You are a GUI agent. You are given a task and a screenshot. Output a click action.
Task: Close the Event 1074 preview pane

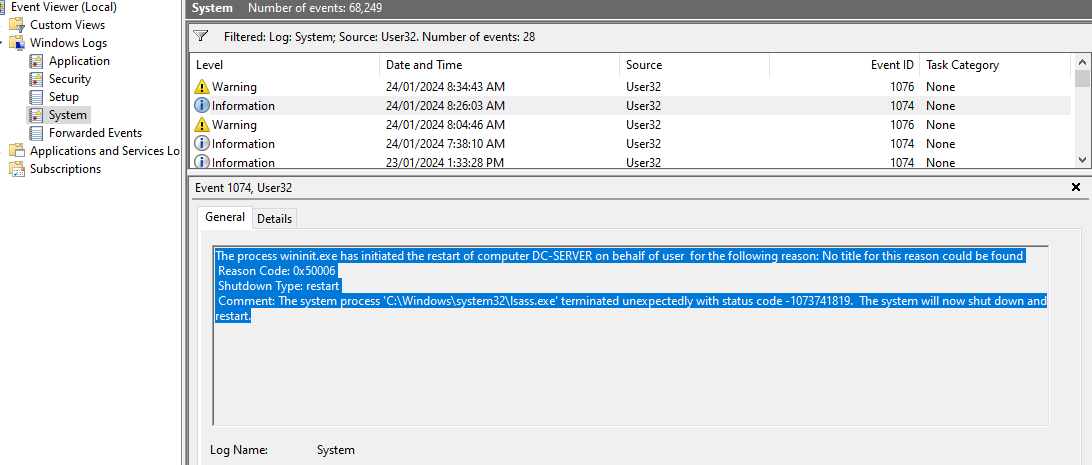click(1075, 187)
